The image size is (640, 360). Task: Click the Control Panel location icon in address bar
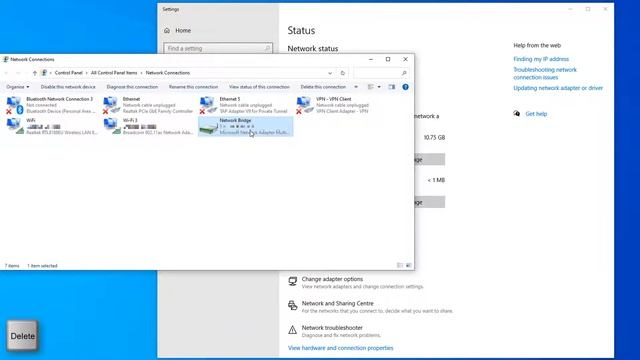(44, 73)
